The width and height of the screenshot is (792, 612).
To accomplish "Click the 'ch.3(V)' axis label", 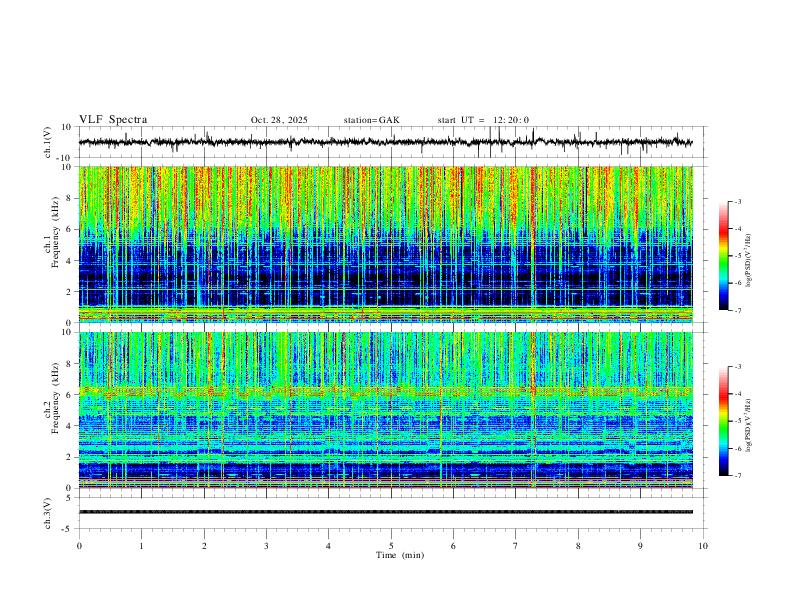I will click(48, 513).
